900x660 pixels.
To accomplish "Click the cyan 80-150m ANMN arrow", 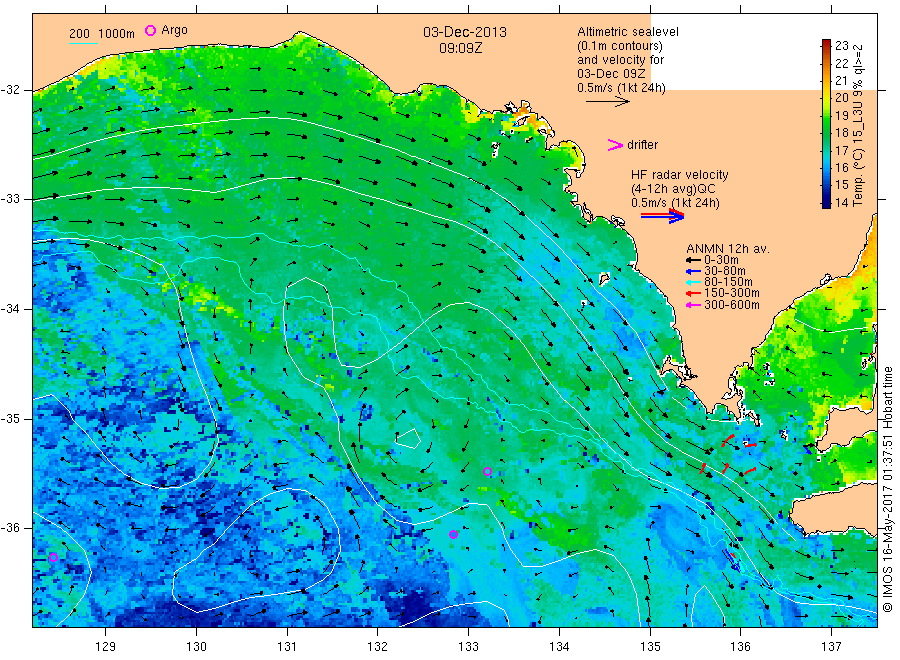I will [693, 282].
